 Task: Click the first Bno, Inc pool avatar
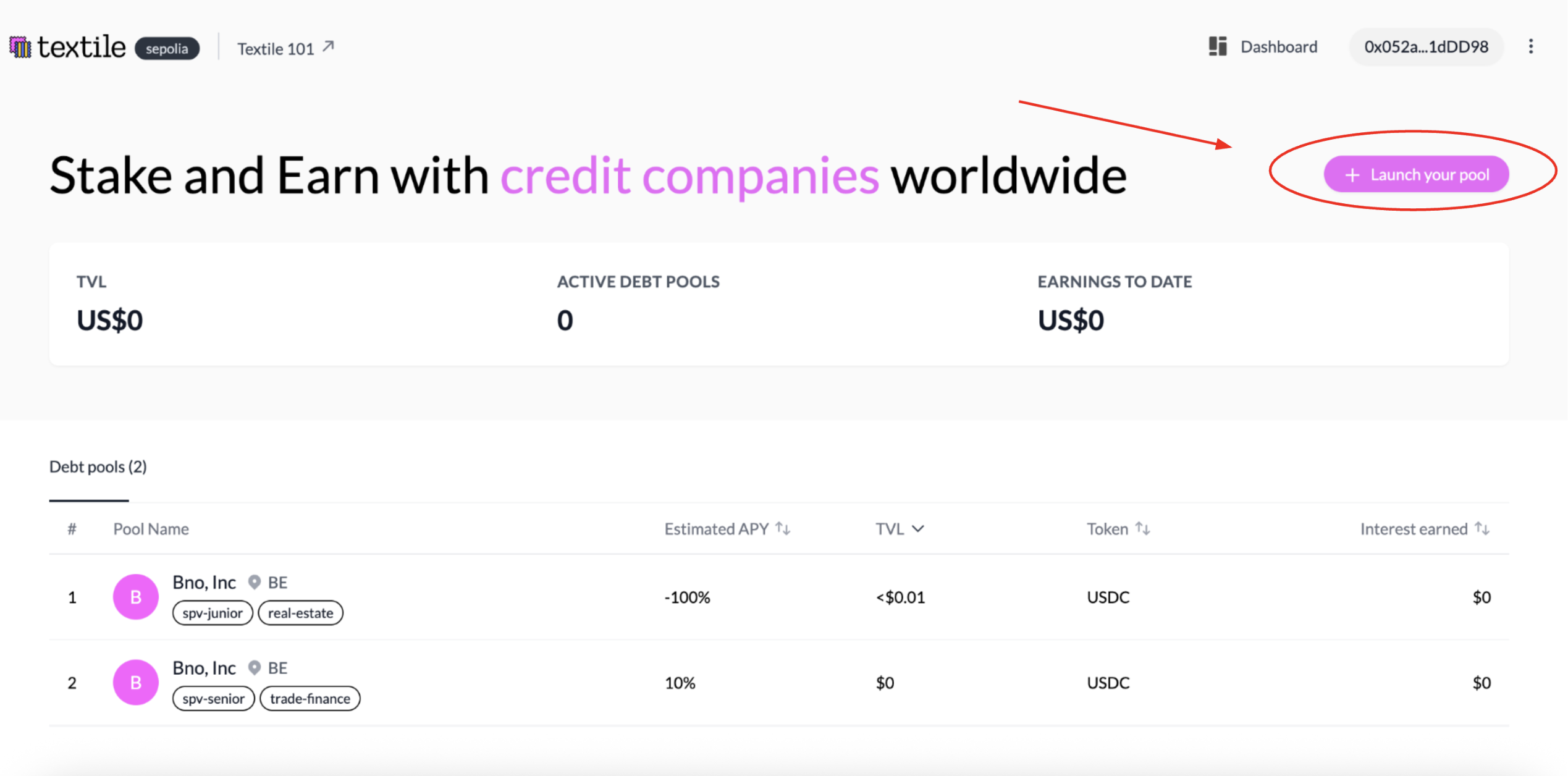(136, 597)
